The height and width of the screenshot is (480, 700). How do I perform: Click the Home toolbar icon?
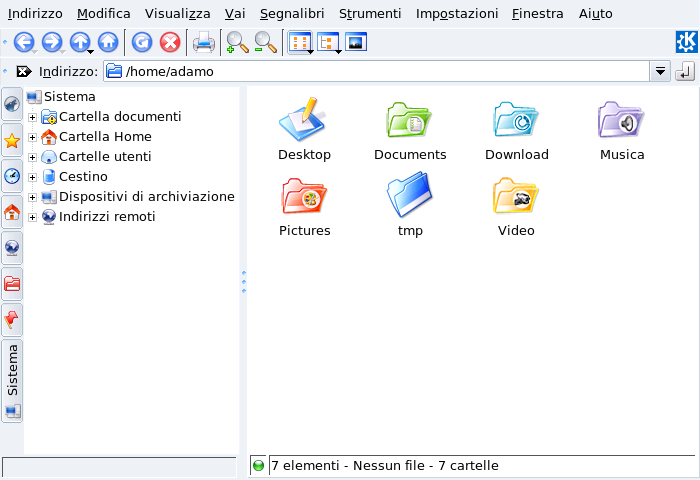pos(108,43)
